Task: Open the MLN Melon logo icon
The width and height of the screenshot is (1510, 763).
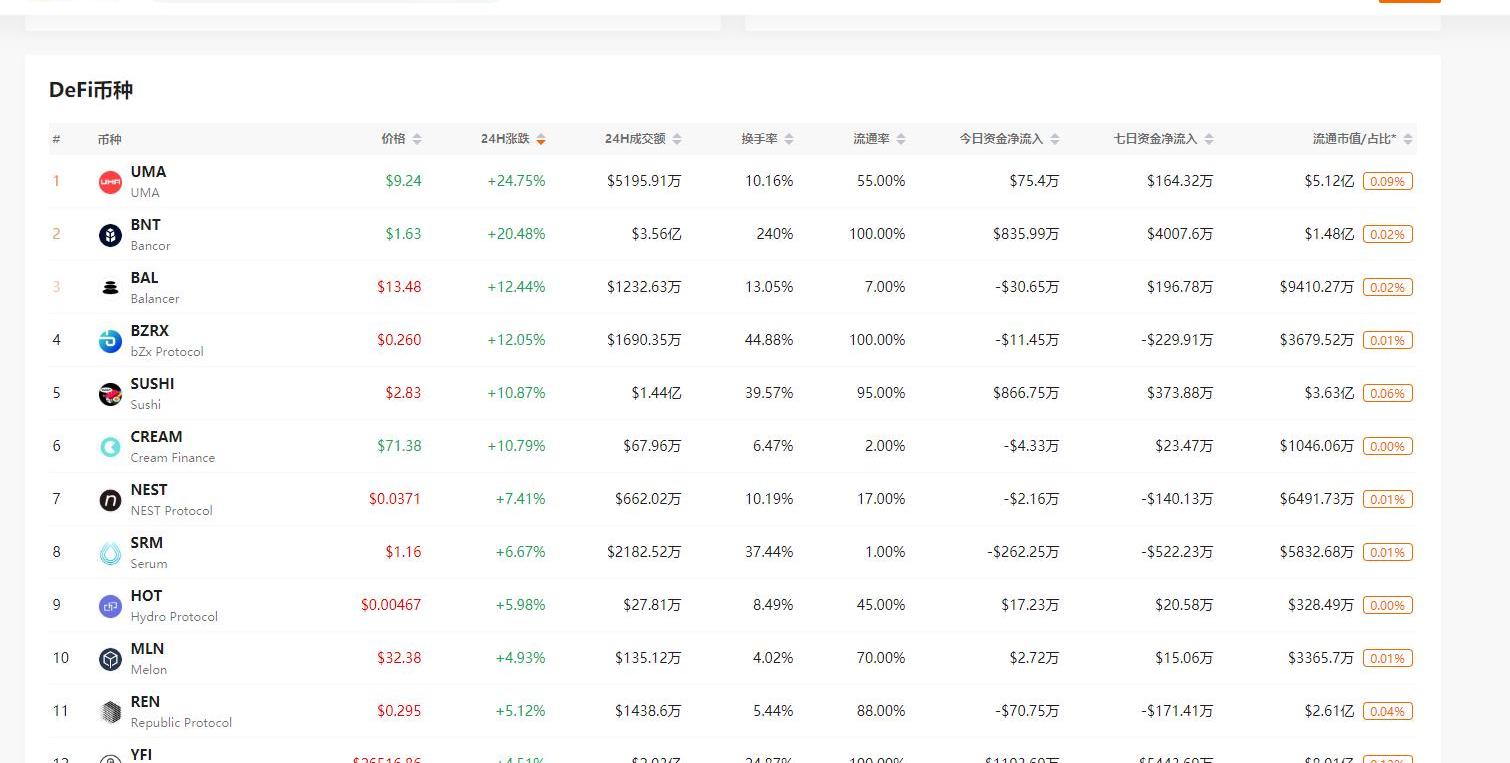Action: pos(110,659)
